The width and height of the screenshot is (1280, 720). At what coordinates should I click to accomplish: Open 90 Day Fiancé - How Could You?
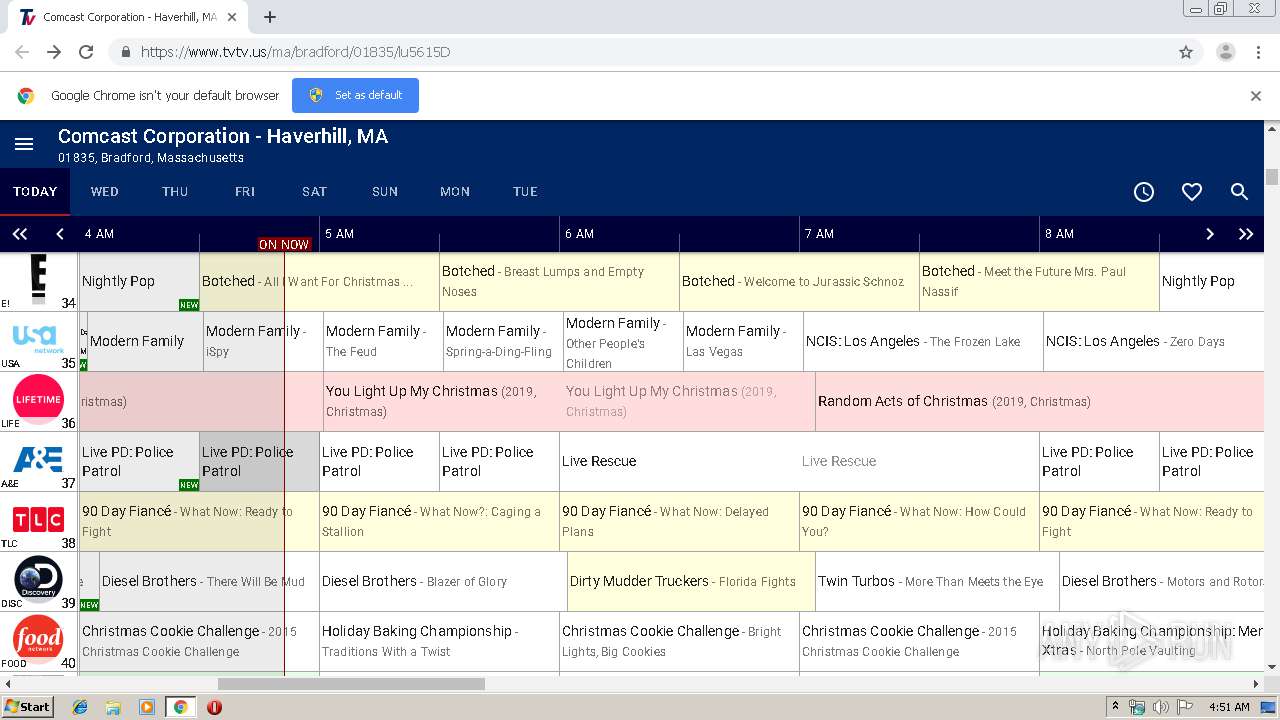pos(919,521)
